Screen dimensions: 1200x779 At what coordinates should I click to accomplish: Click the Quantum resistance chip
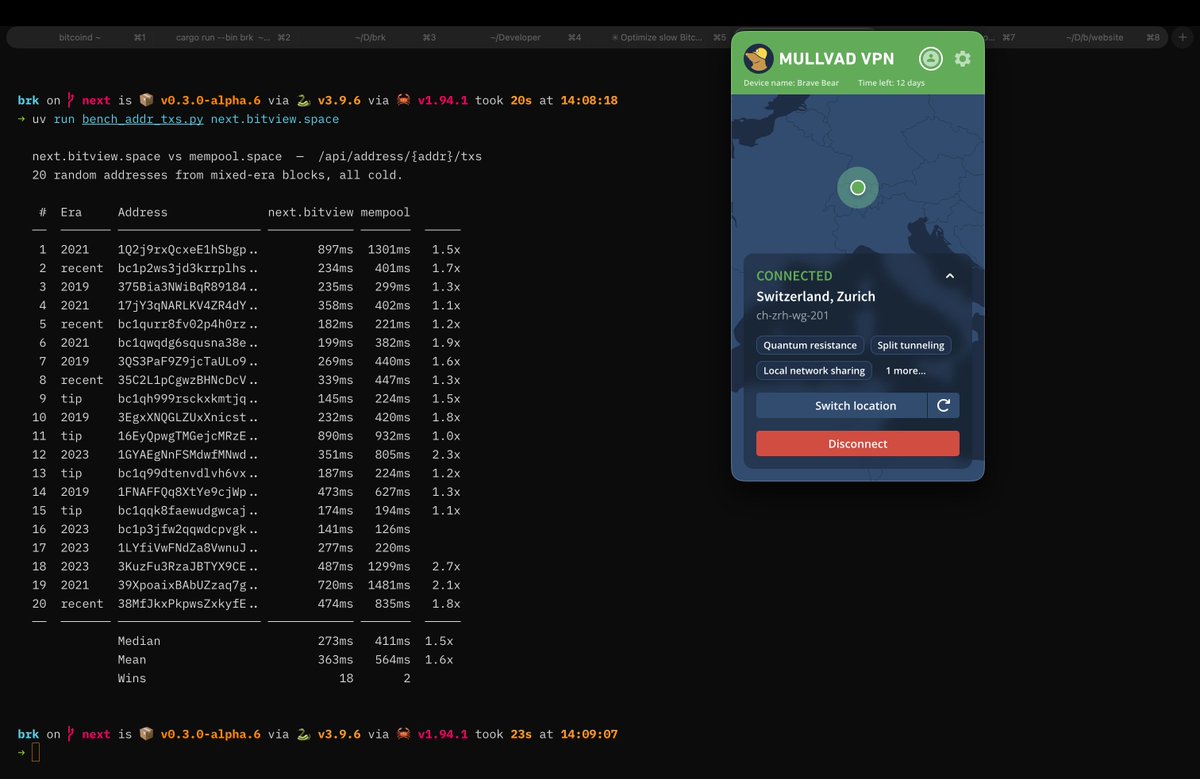click(x=810, y=345)
